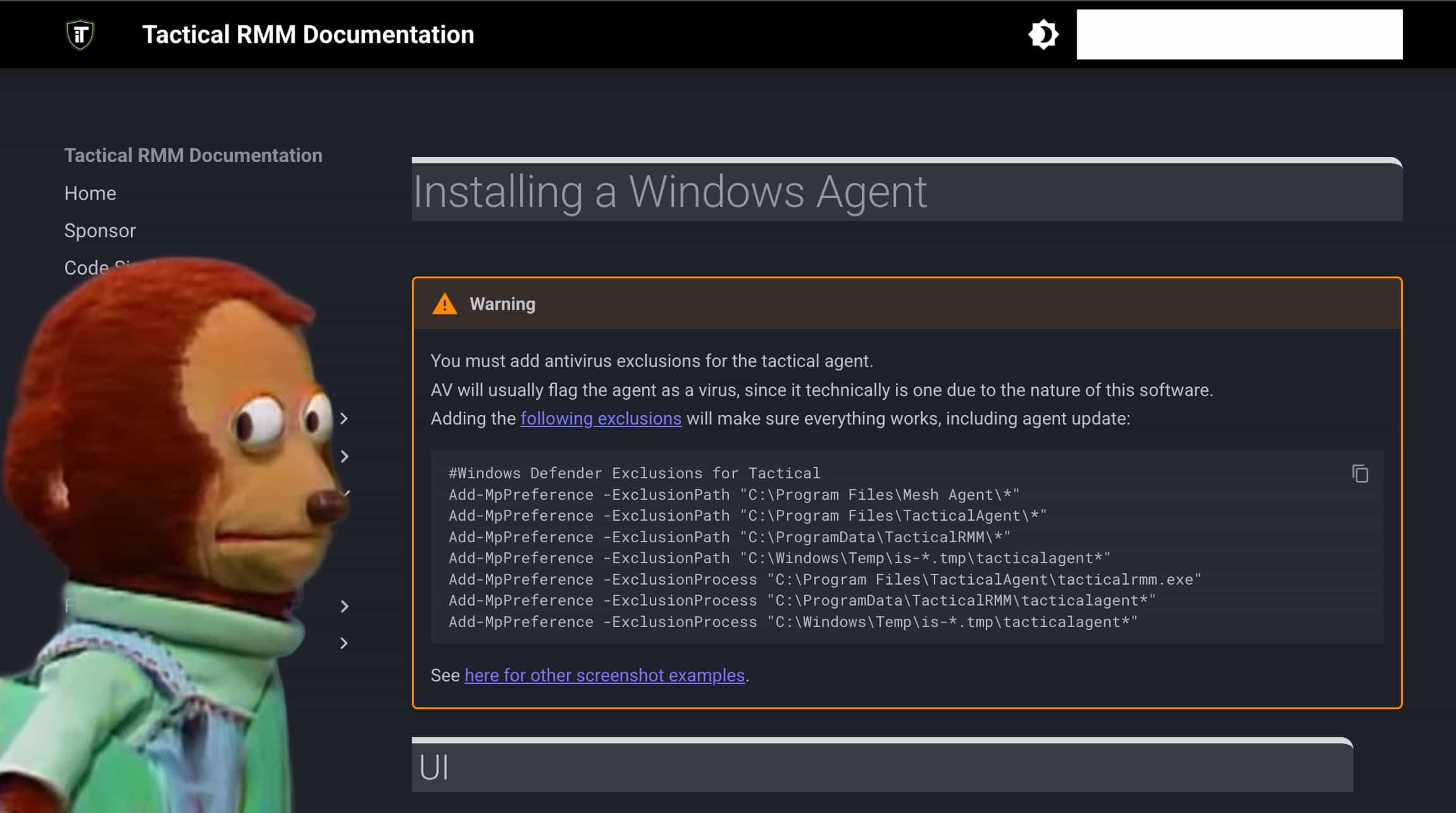Click the 'Installing a Windows Agent' heading
Image resolution: width=1456 pixels, height=813 pixels.
pyautogui.click(x=669, y=191)
